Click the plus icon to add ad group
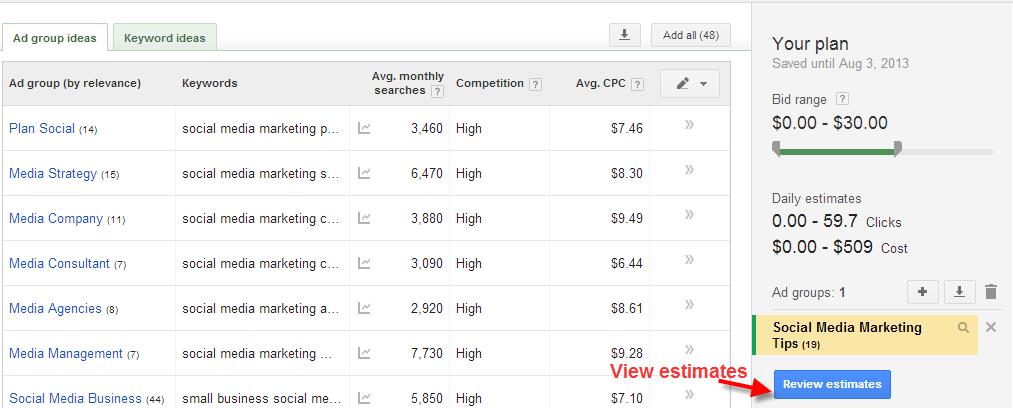The image size is (1013, 408). pos(923,292)
